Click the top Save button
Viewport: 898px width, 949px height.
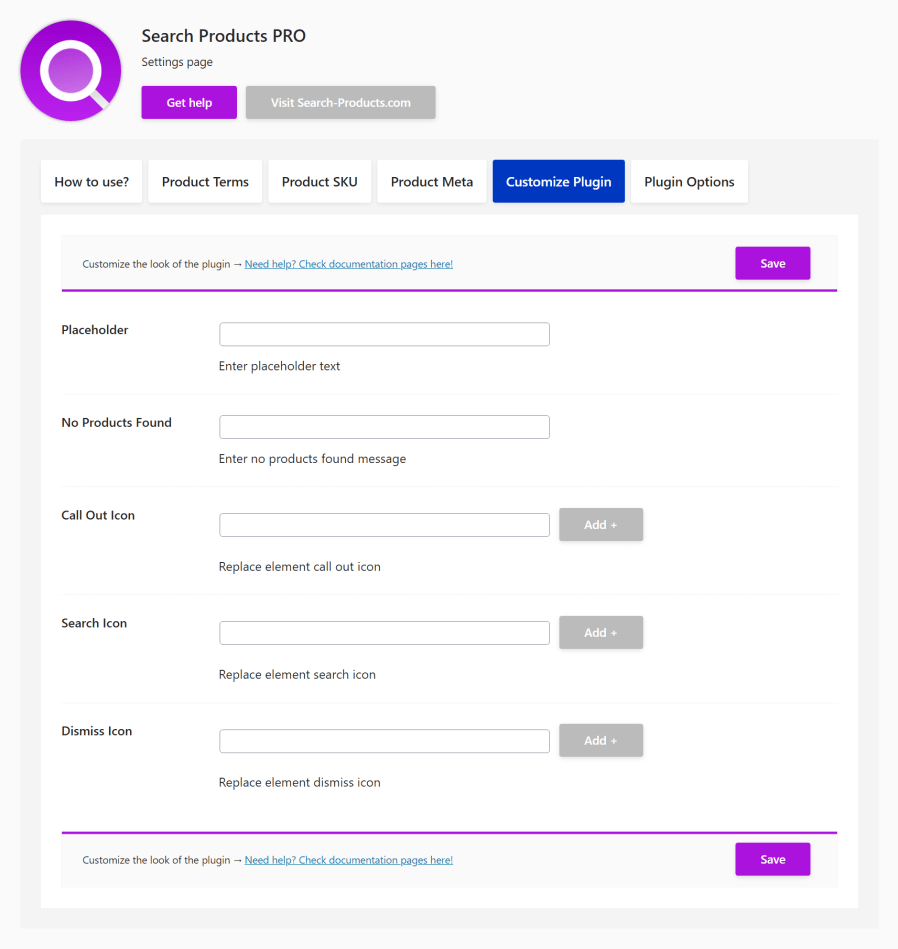pos(772,264)
